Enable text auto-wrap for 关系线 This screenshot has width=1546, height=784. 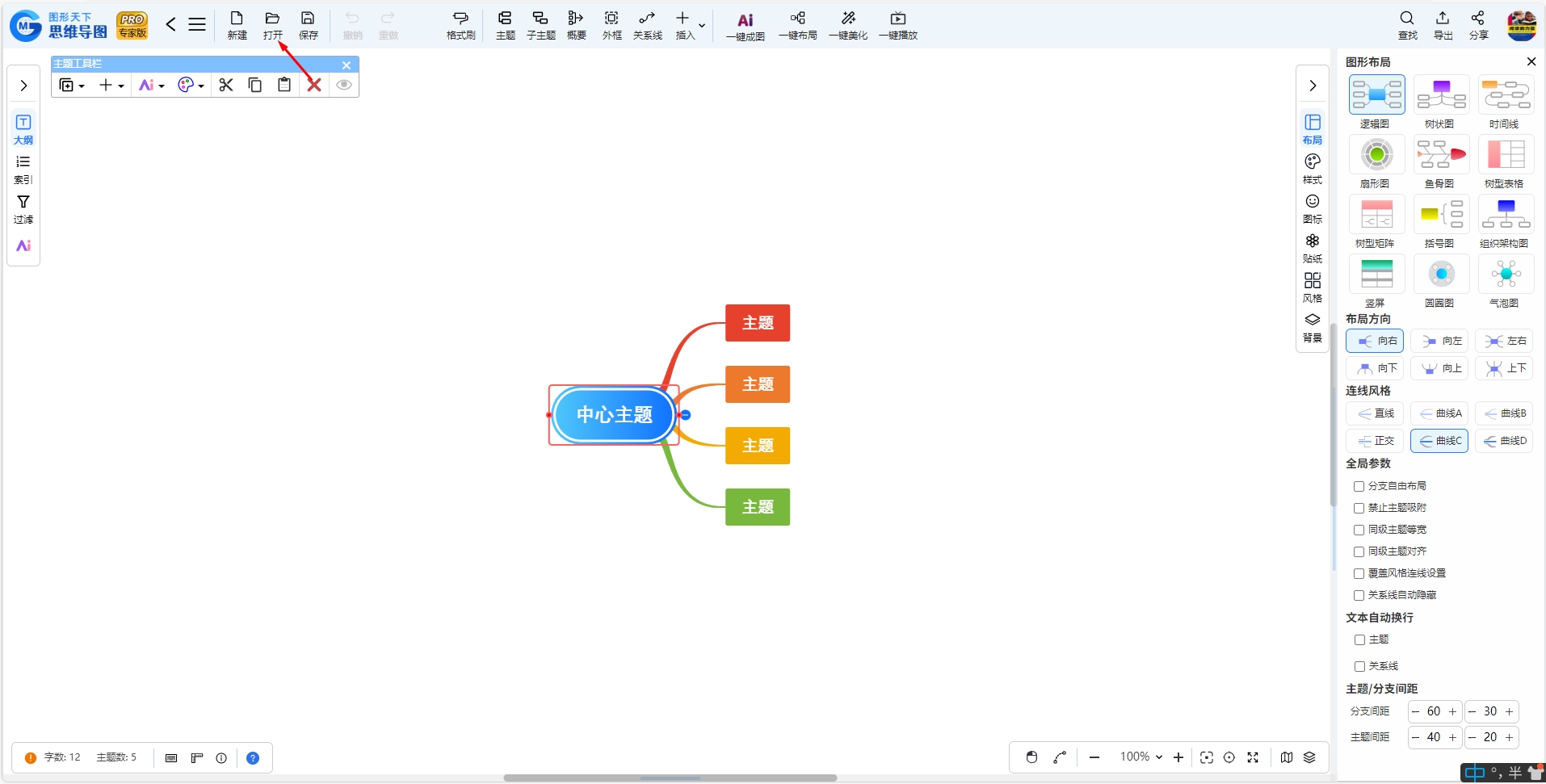click(x=1359, y=666)
